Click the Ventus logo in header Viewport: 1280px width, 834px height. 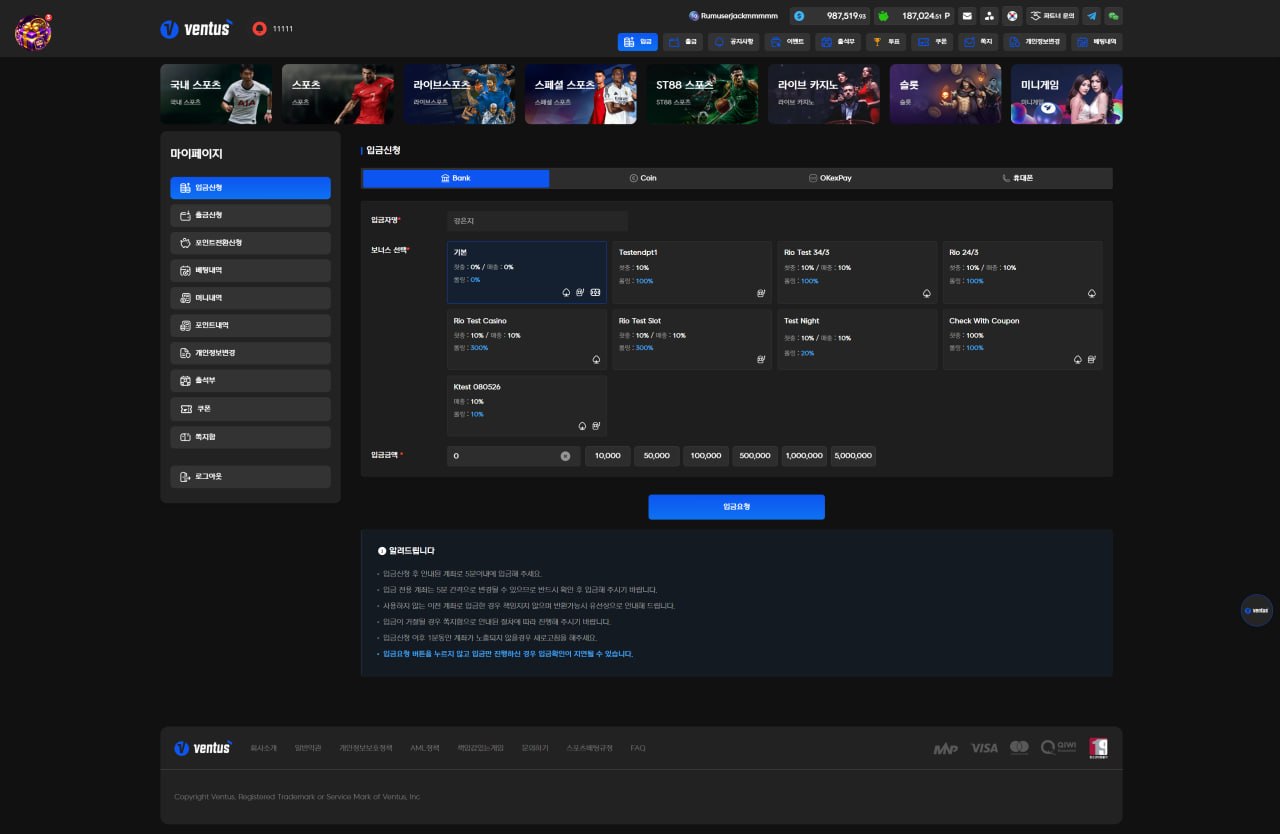[x=196, y=29]
